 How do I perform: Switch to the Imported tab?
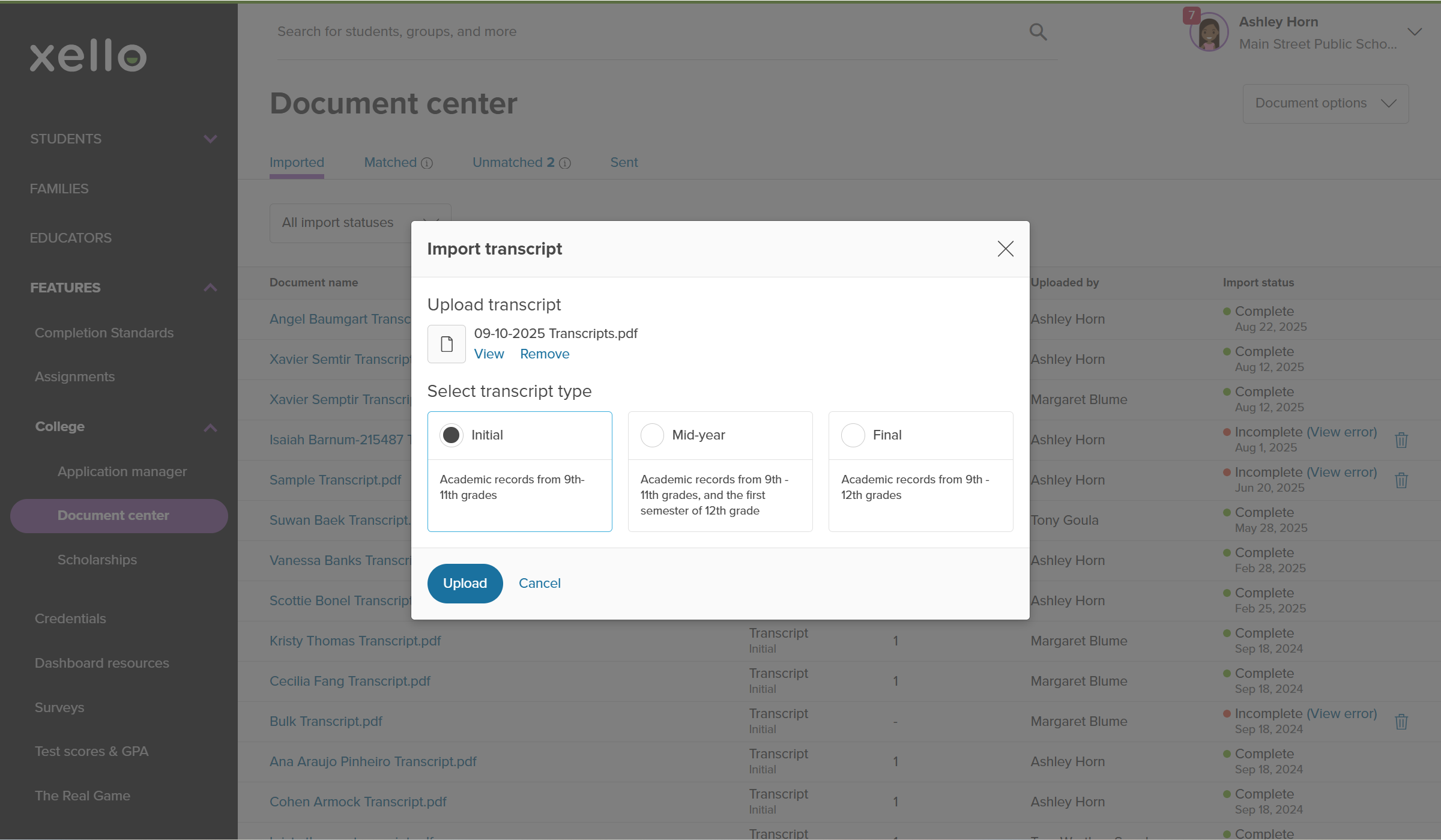pos(297,162)
